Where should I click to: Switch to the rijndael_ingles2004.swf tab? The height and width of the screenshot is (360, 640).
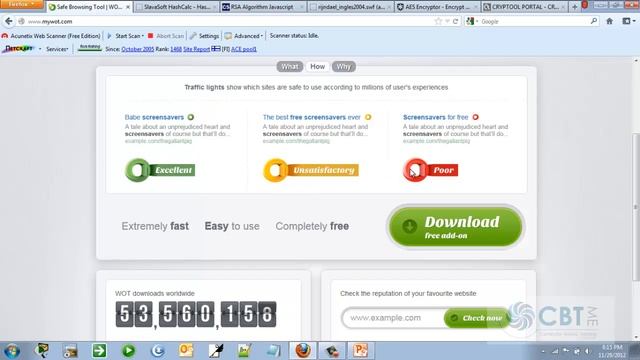pyautogui.click(x=350, y=7)
